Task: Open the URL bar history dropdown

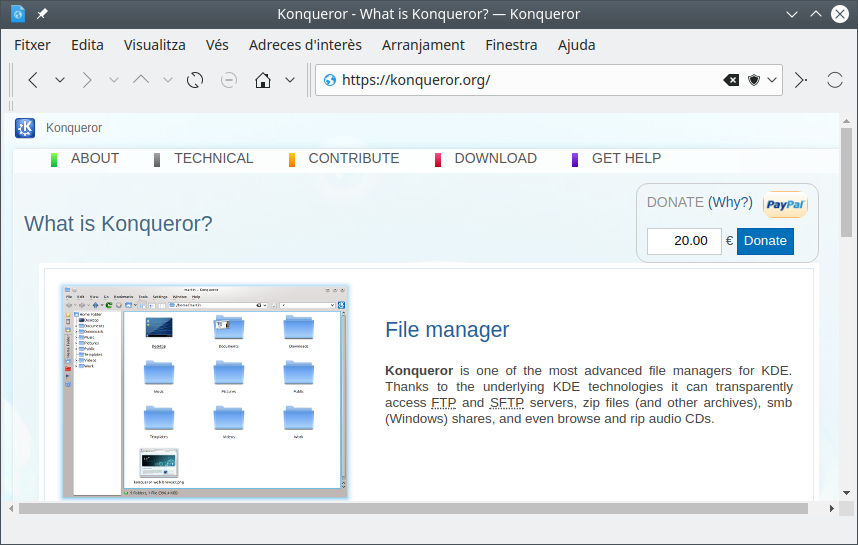Action: point(773,80)
